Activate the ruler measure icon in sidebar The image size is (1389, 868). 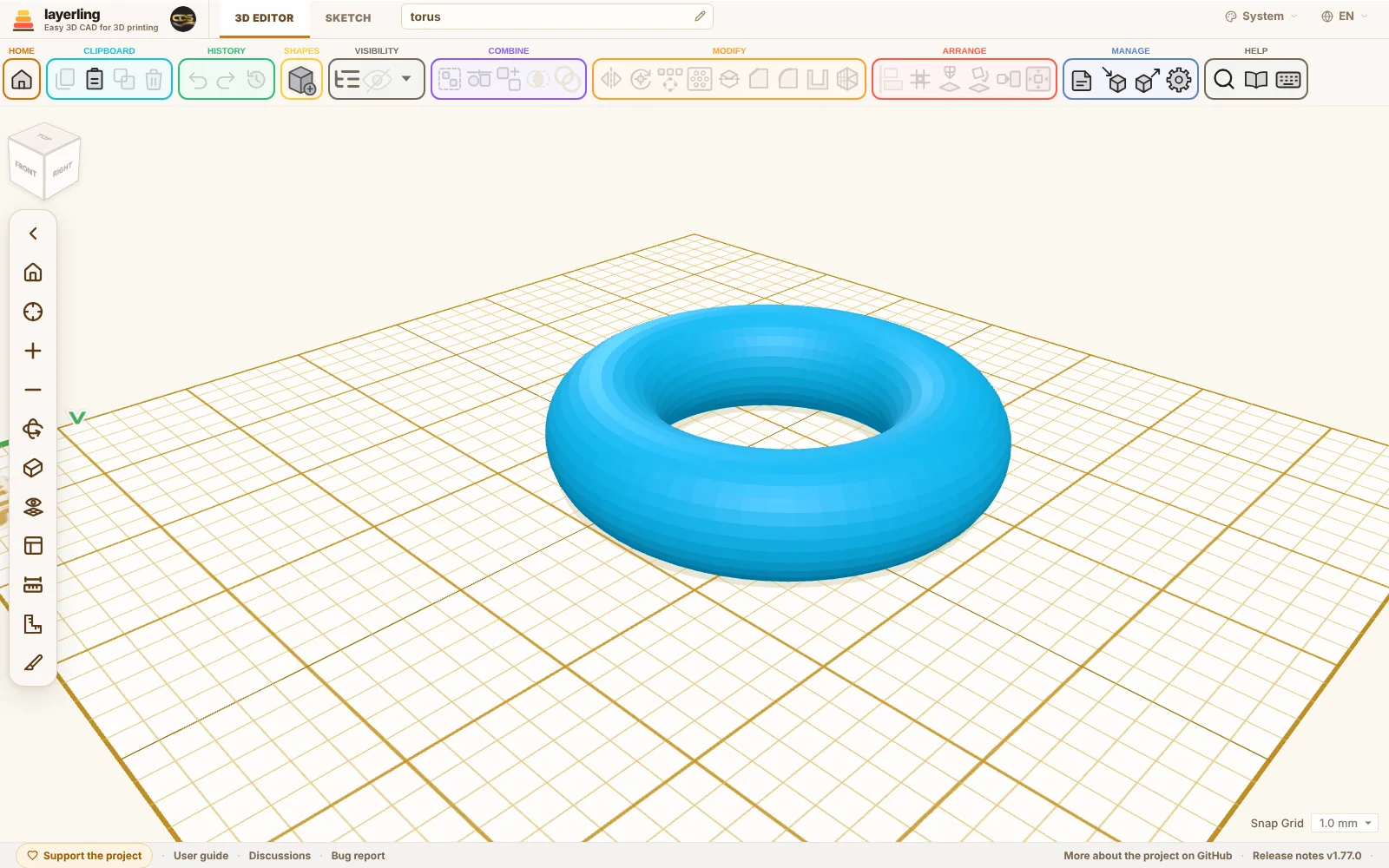pos(33,585)
